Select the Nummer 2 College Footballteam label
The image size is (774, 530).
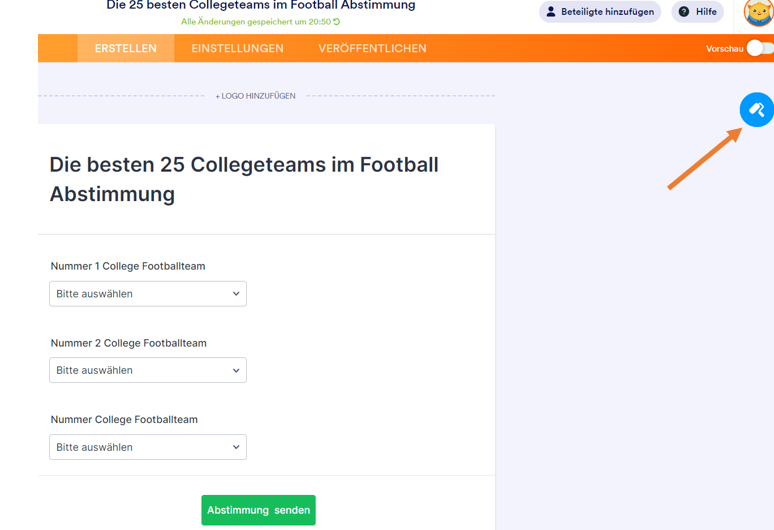pyautogui.click(x=128, y=343)
